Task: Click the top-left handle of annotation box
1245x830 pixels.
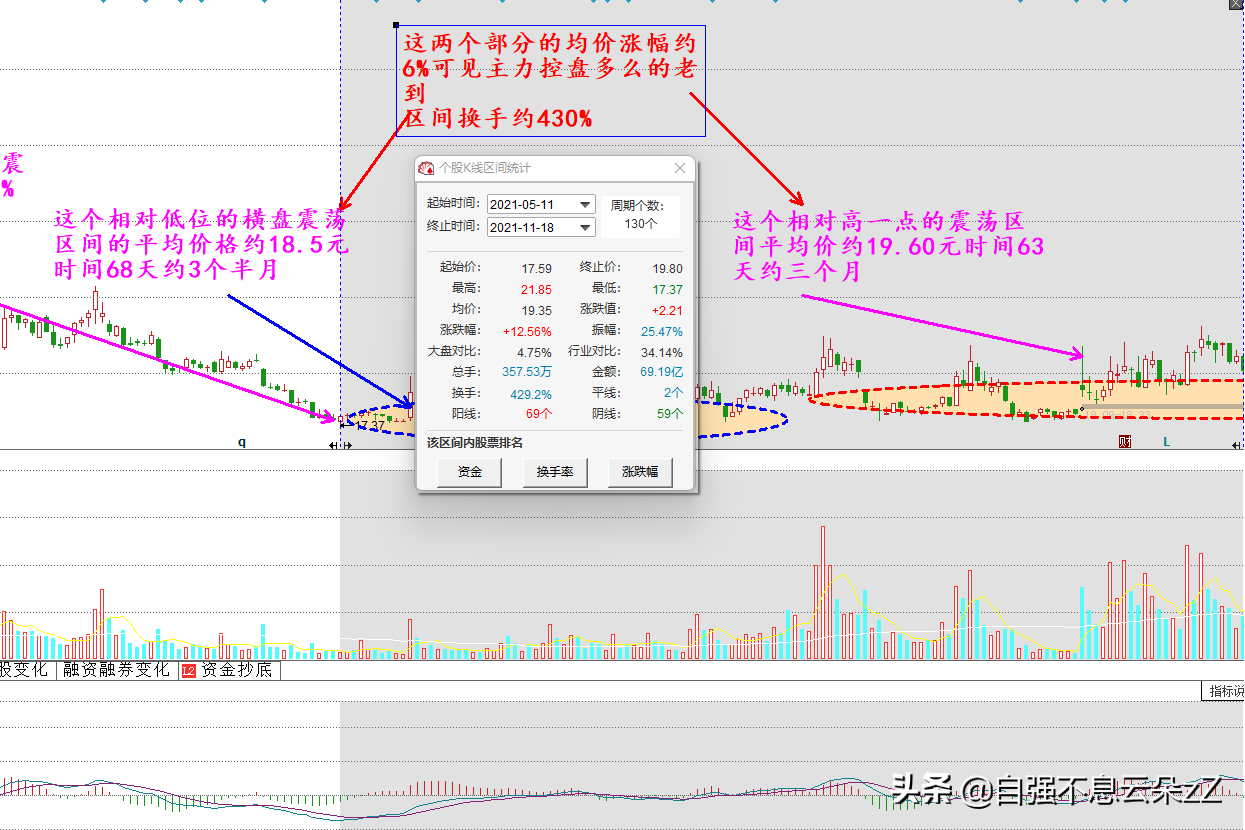Action: [397, 26]
